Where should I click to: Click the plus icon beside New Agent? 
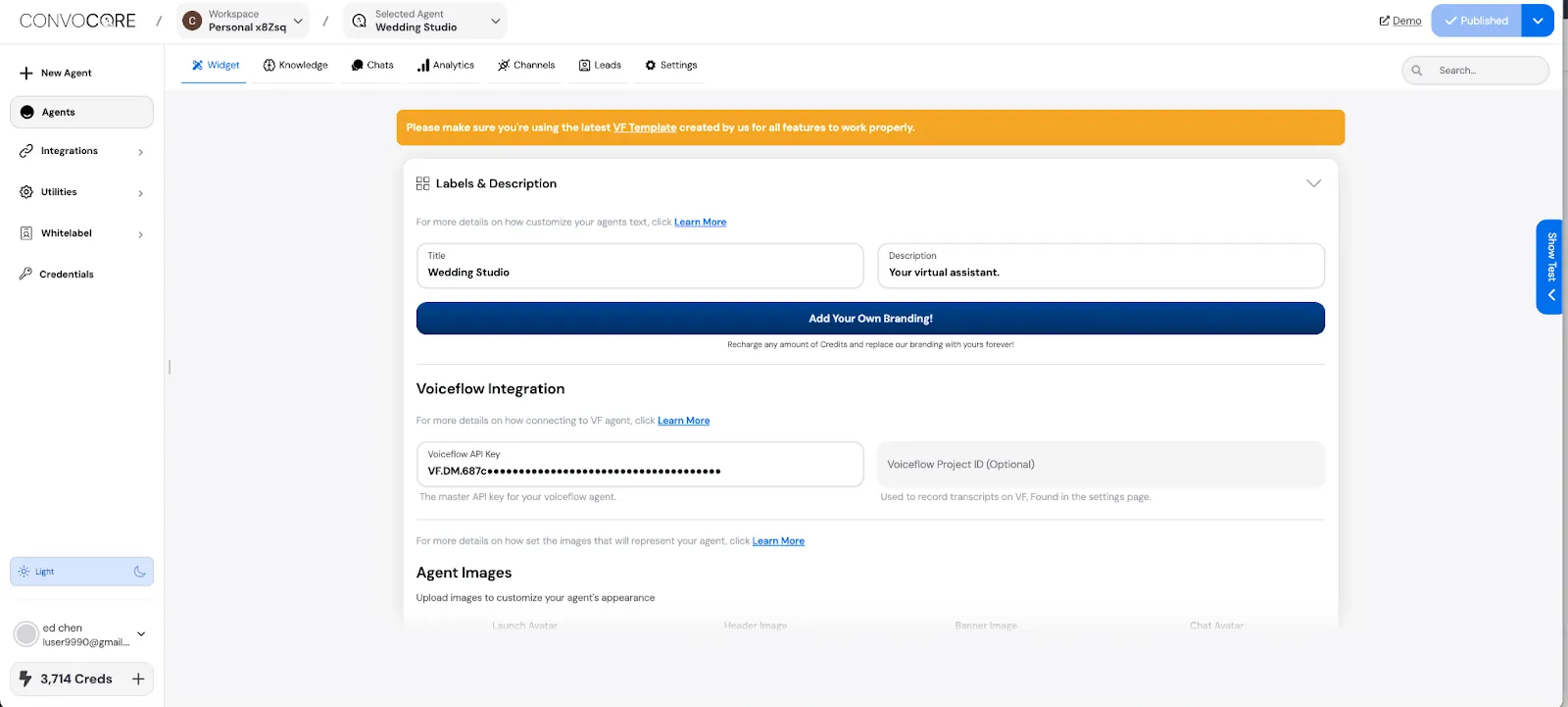tap(26, 73)
